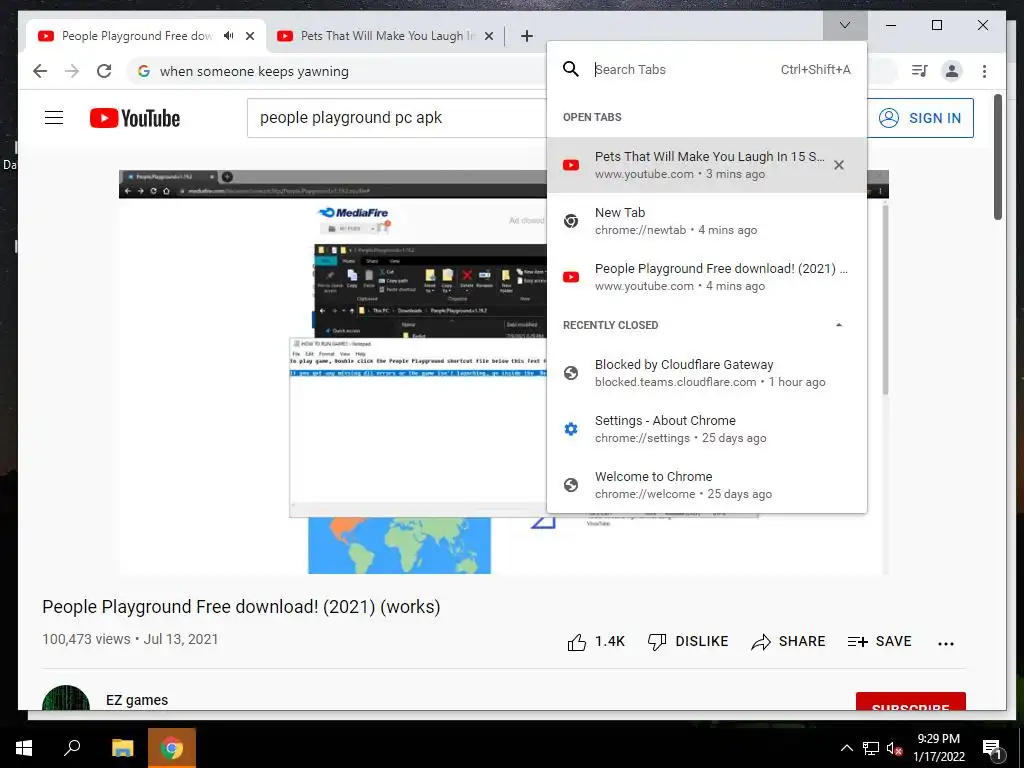
Task: Click the video title text
Action: point(241,607)
